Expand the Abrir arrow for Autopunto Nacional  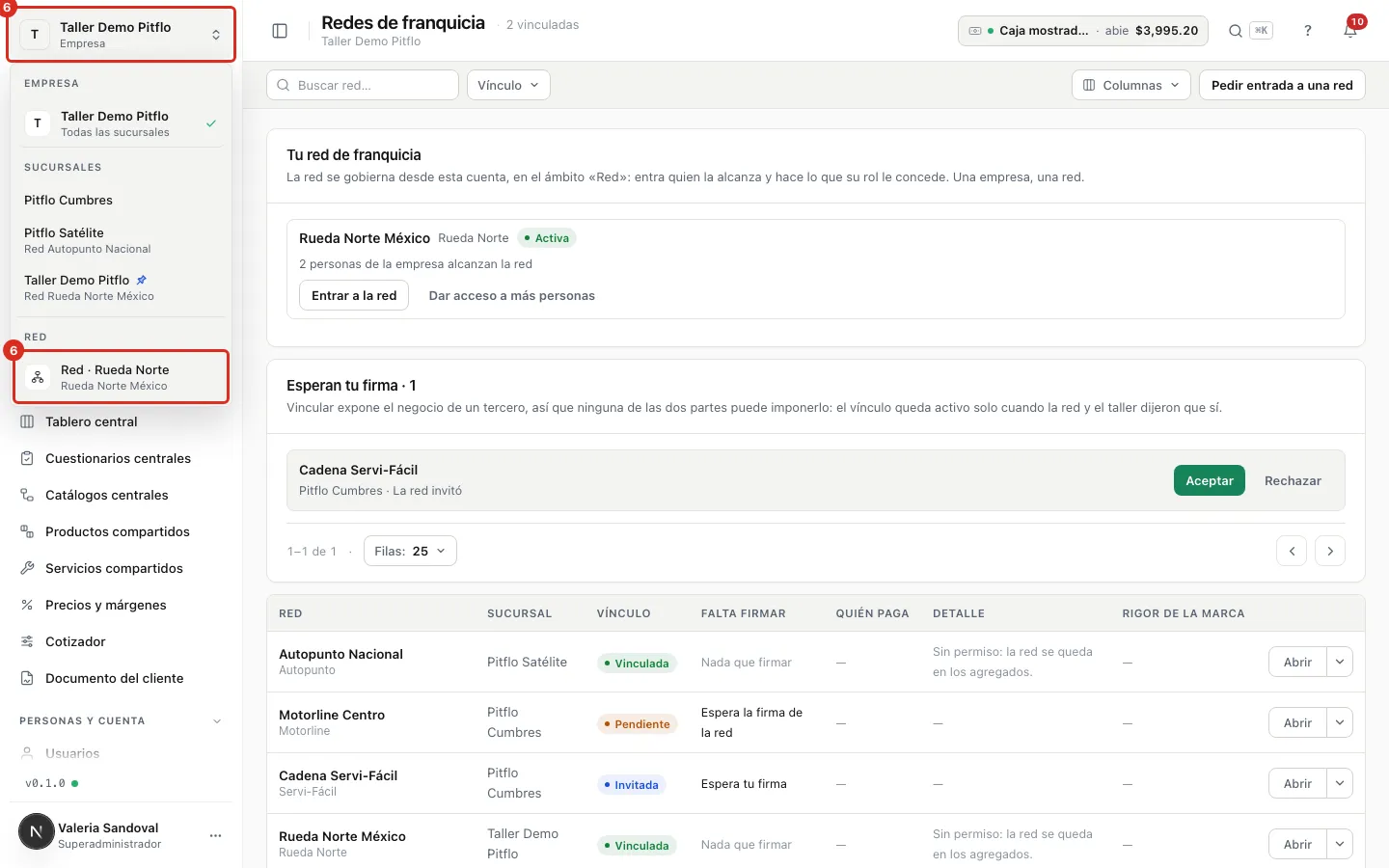pos(1340,662)
